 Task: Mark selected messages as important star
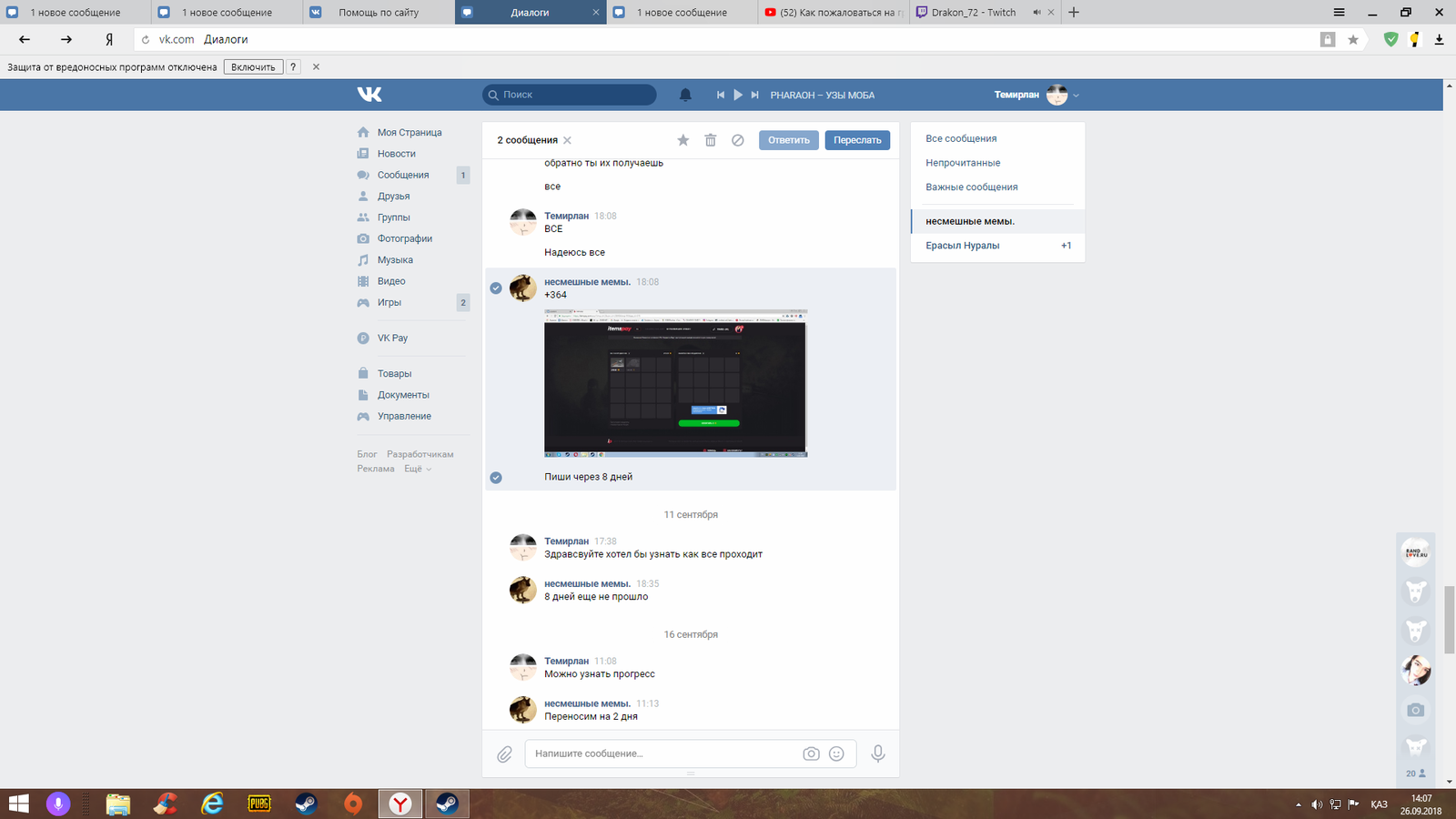point(683,140)
